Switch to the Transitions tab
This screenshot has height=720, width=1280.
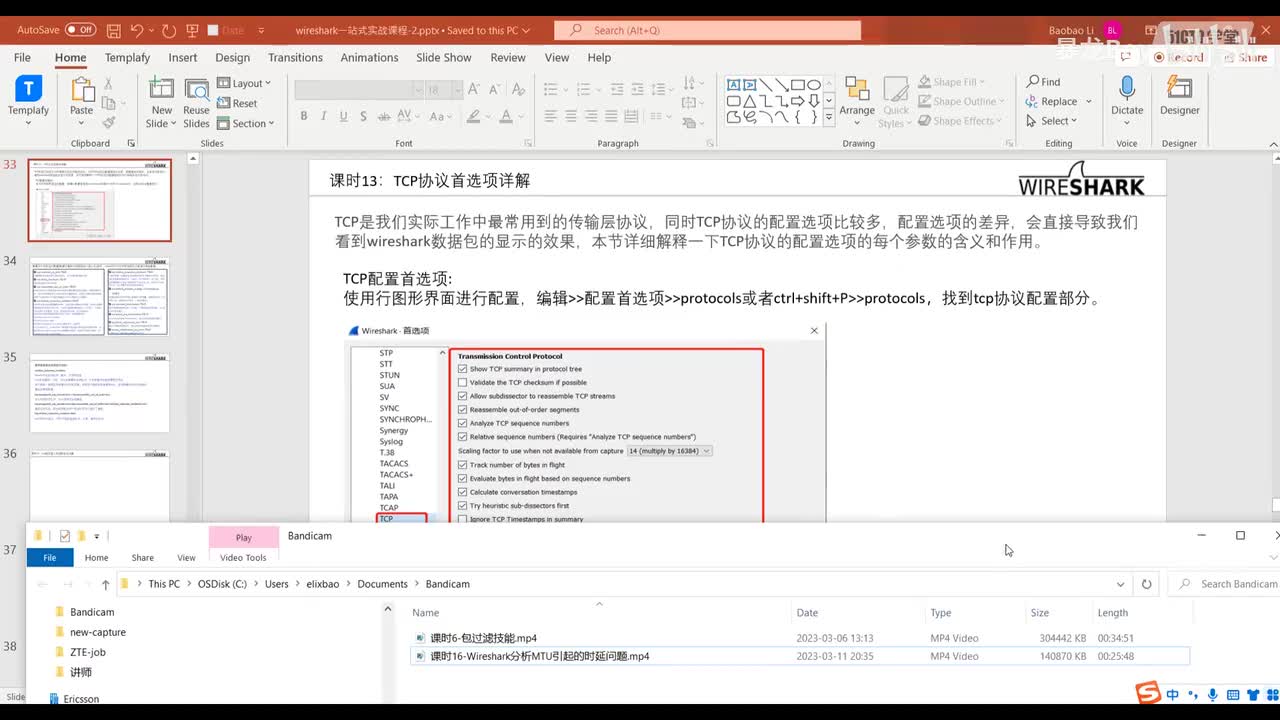coord(295,57)
